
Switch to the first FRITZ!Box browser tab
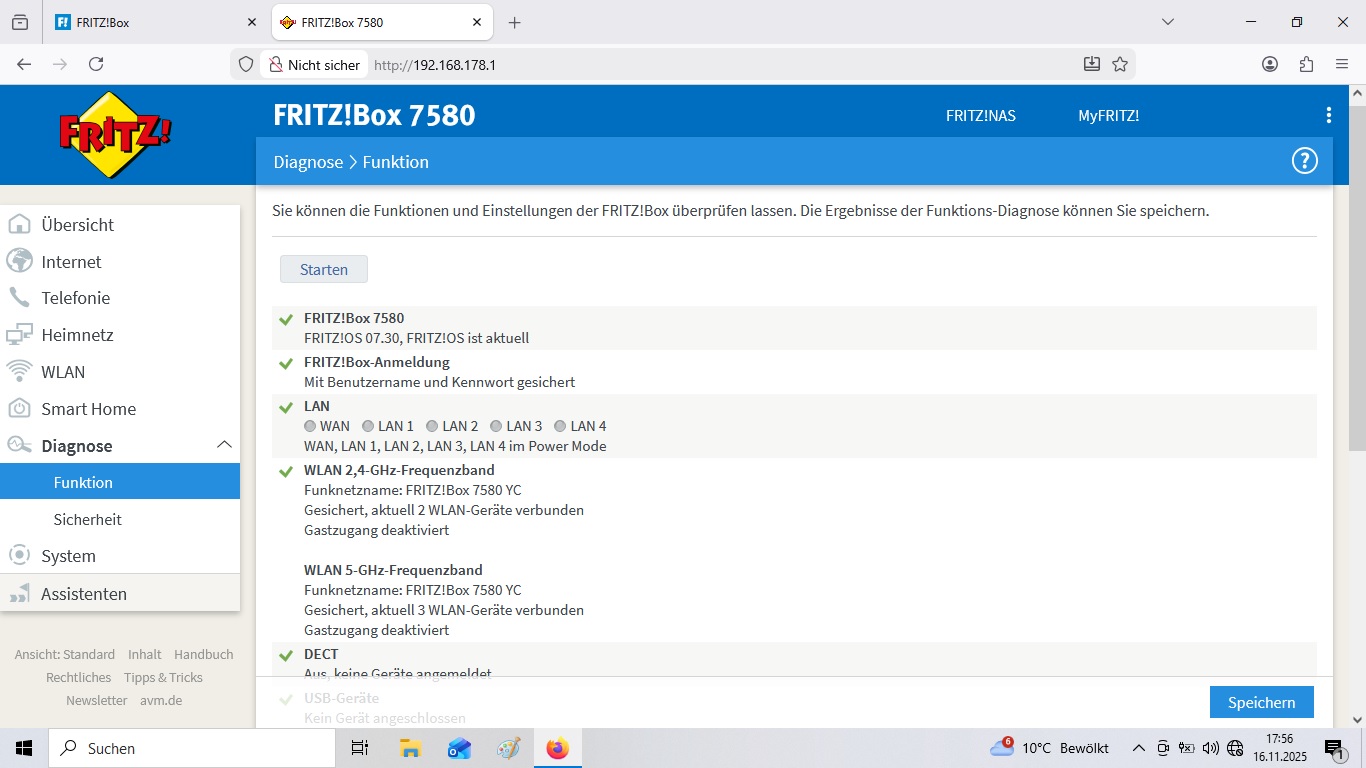pos(155,22)
